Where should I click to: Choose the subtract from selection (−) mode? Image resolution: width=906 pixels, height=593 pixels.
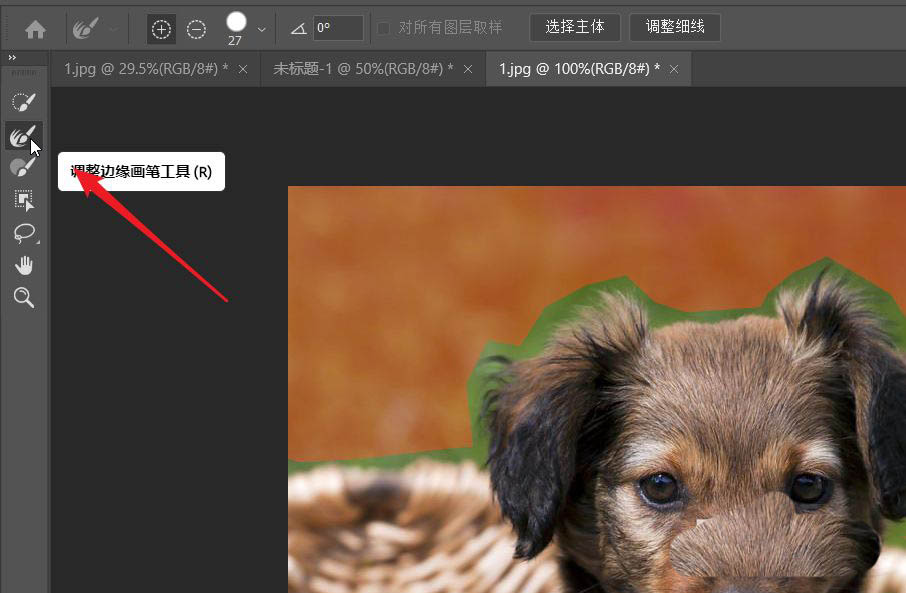[196, 29]
